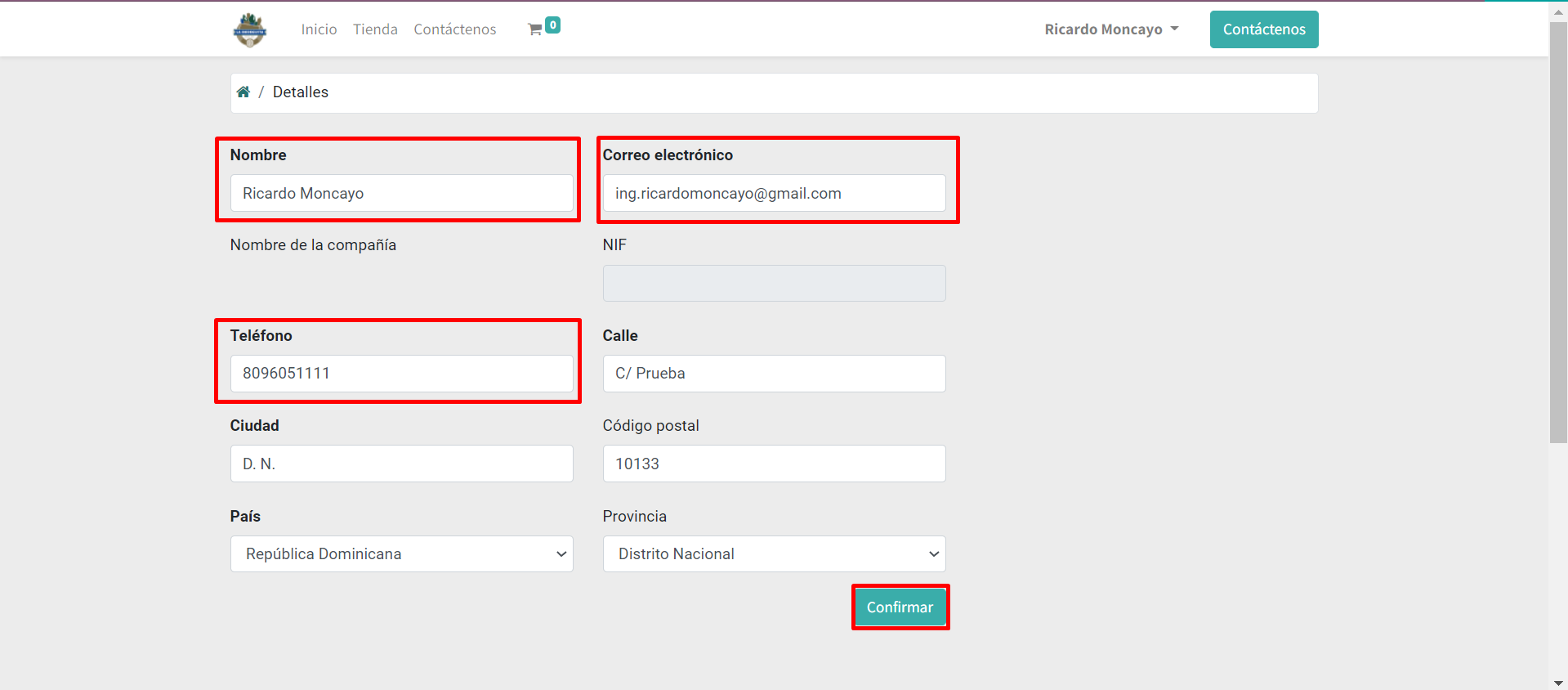
Task: Open the País dropdown
Action: [x=402, y=553]
